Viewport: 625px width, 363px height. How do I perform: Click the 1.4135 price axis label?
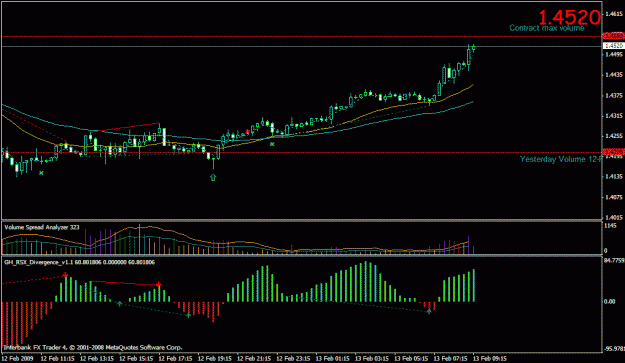[x=614, y=177]
